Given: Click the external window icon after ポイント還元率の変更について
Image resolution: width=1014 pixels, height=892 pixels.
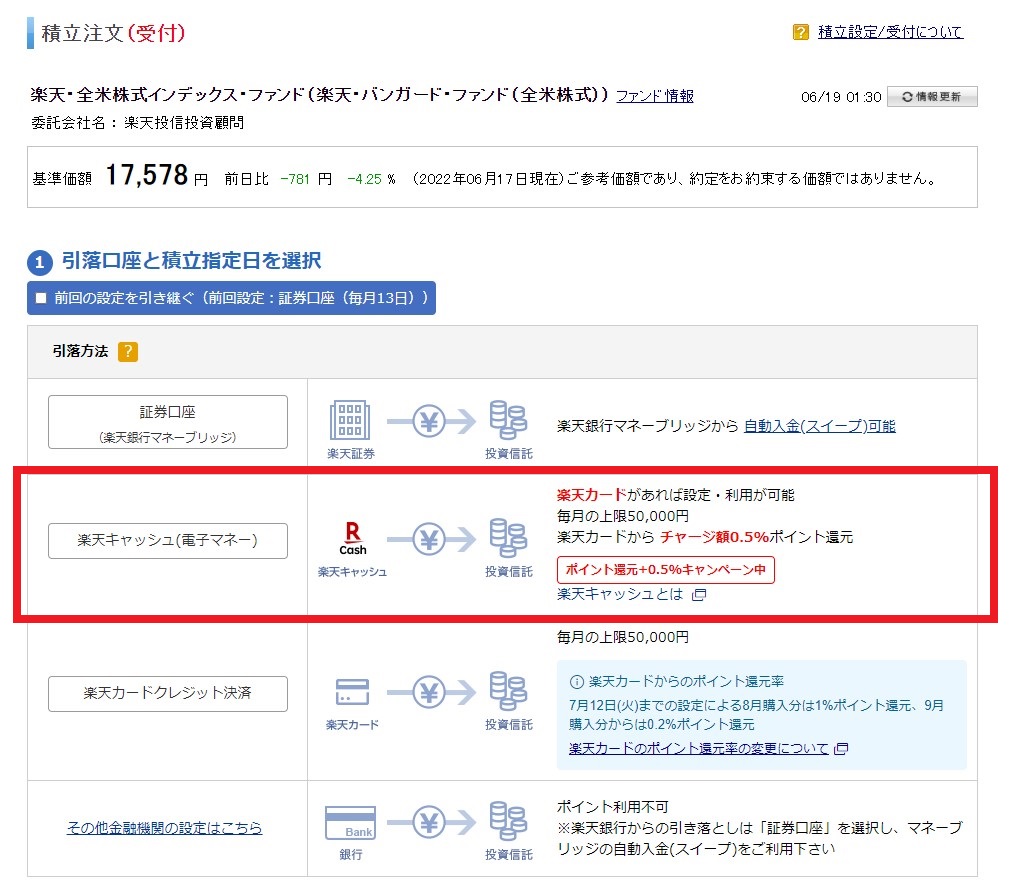Looking at the screenshot, I should tap(841, 748).
